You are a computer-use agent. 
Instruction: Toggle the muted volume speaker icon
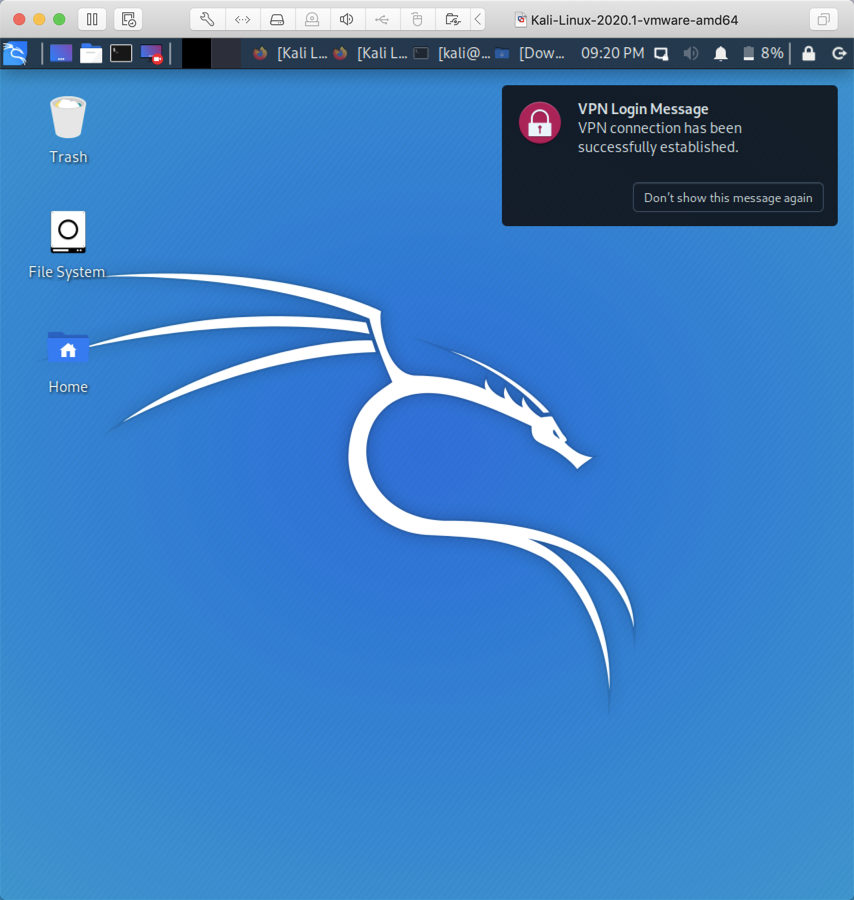(690, 54)
